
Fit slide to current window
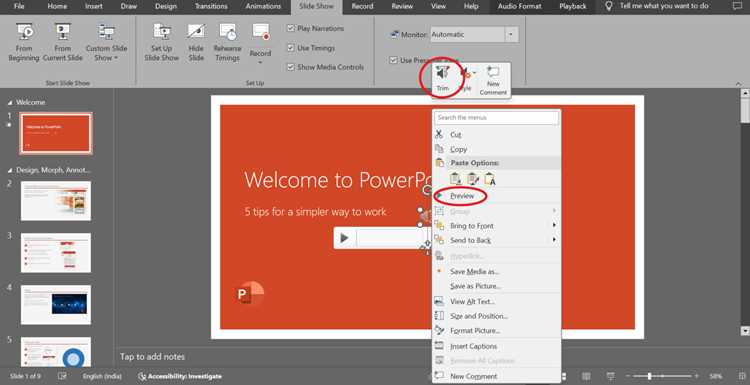click(742, 376)
